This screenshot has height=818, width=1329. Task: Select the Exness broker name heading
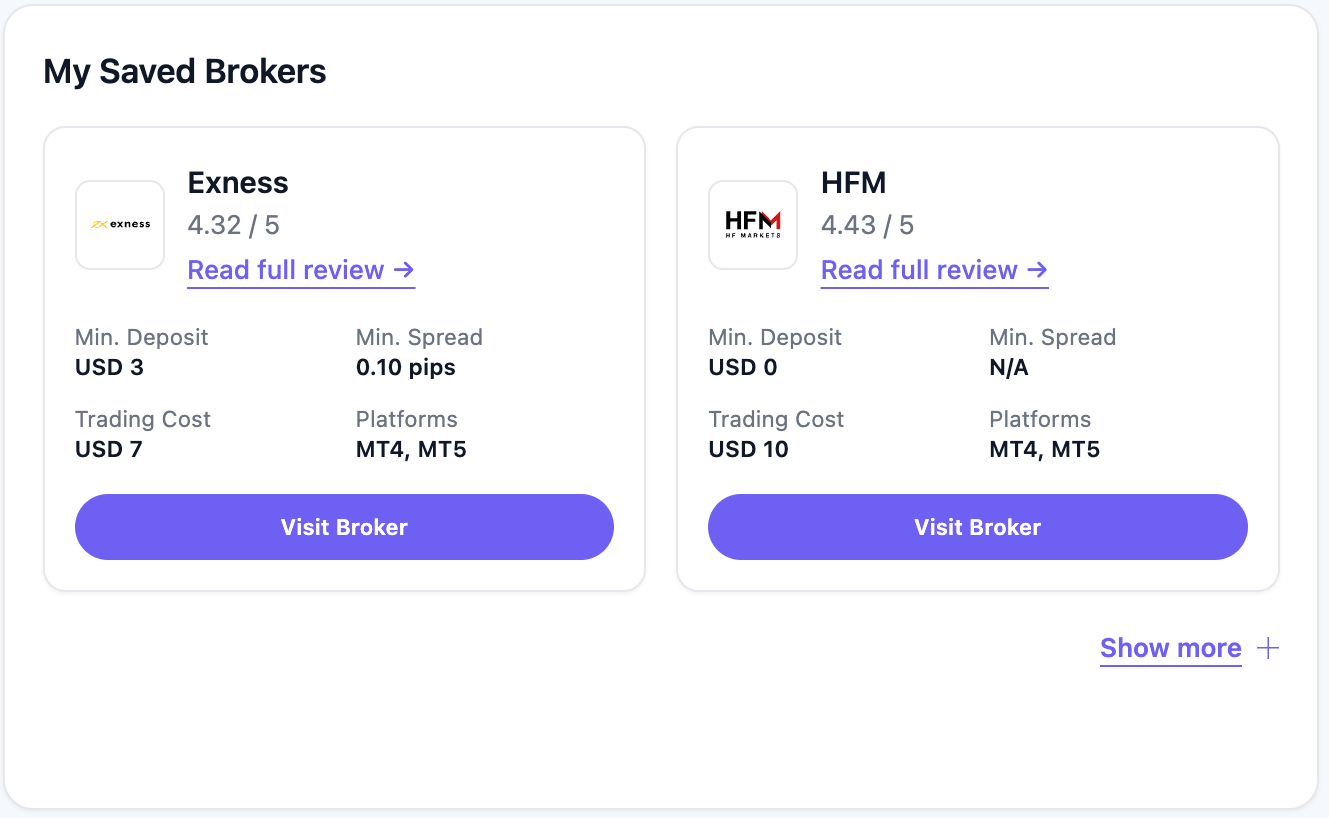pyautogui.click(x=238, y=183)
